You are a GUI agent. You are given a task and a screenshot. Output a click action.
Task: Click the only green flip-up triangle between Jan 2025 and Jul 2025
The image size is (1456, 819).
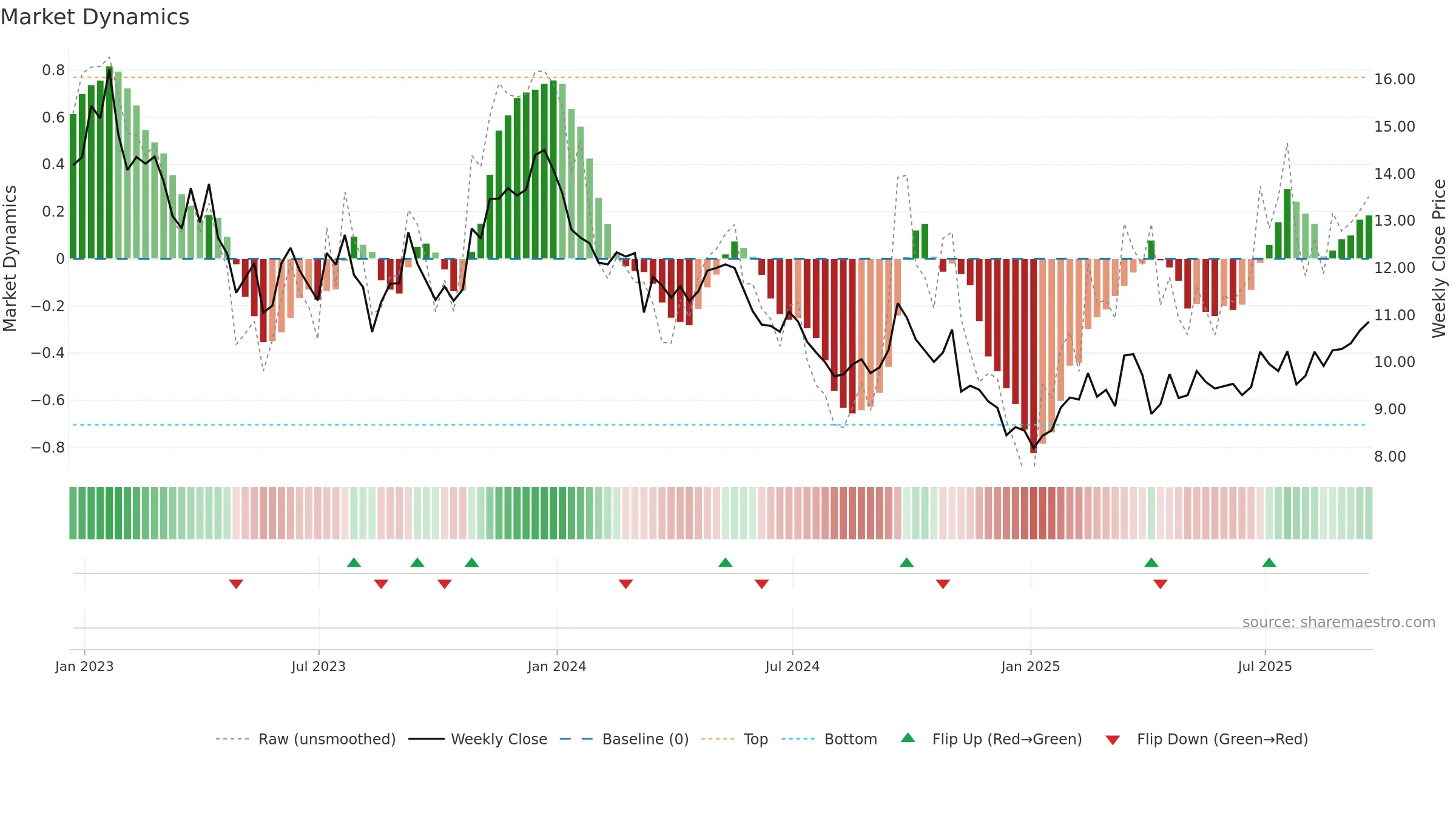click(1151, 562)
